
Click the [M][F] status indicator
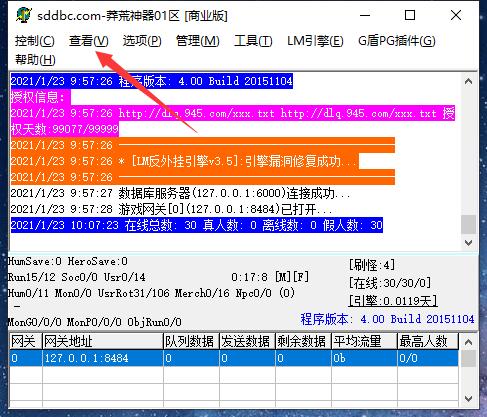(292, 277)
